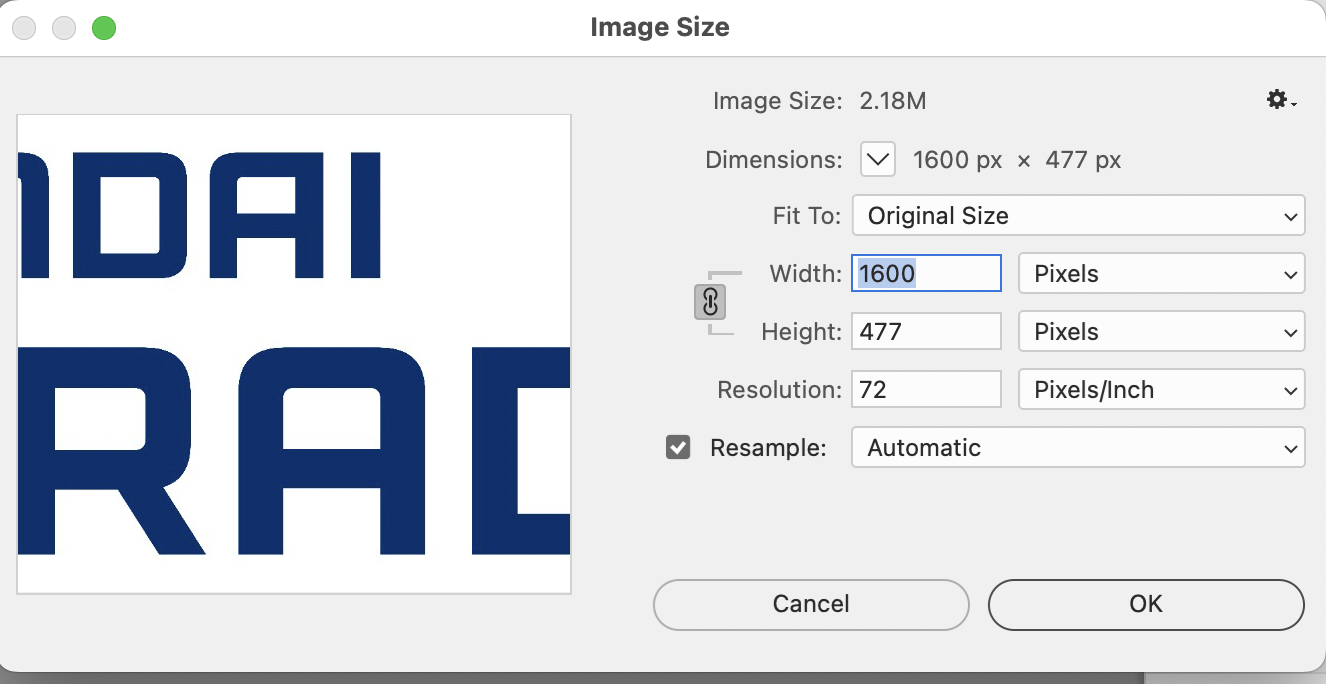Confirm with the OK button
The height and width of the screenshot is (684, 1326).
(x=1146, y=604)
